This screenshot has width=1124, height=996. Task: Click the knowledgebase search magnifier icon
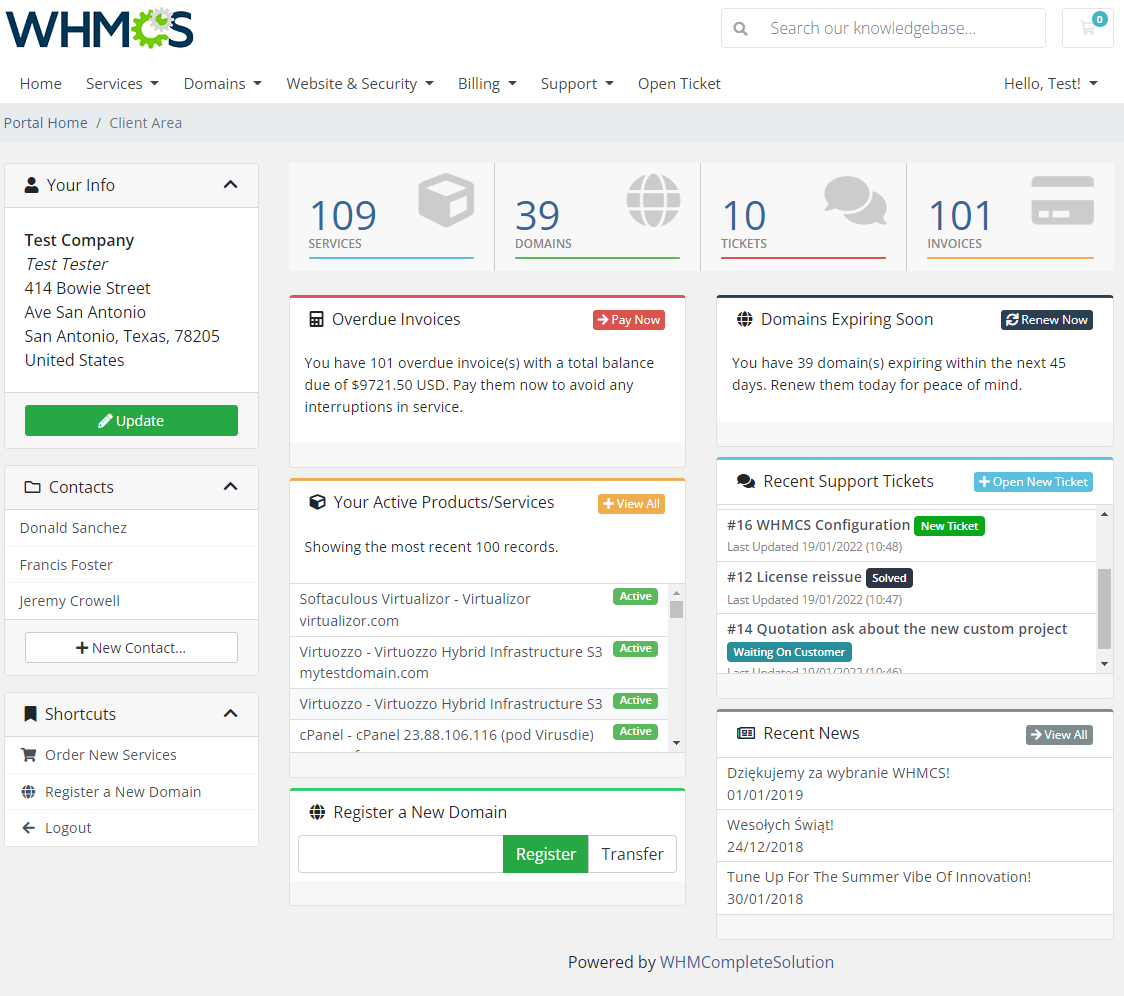(740, 29)
